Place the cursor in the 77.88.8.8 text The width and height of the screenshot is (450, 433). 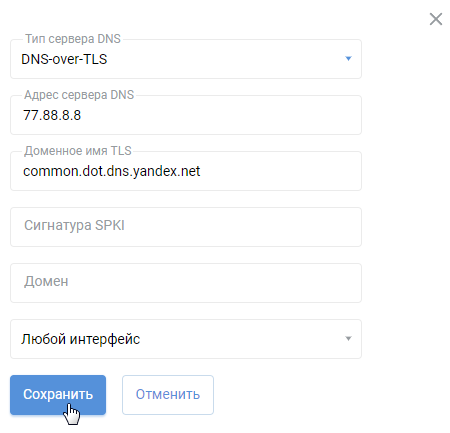click(x=52, y=115)
